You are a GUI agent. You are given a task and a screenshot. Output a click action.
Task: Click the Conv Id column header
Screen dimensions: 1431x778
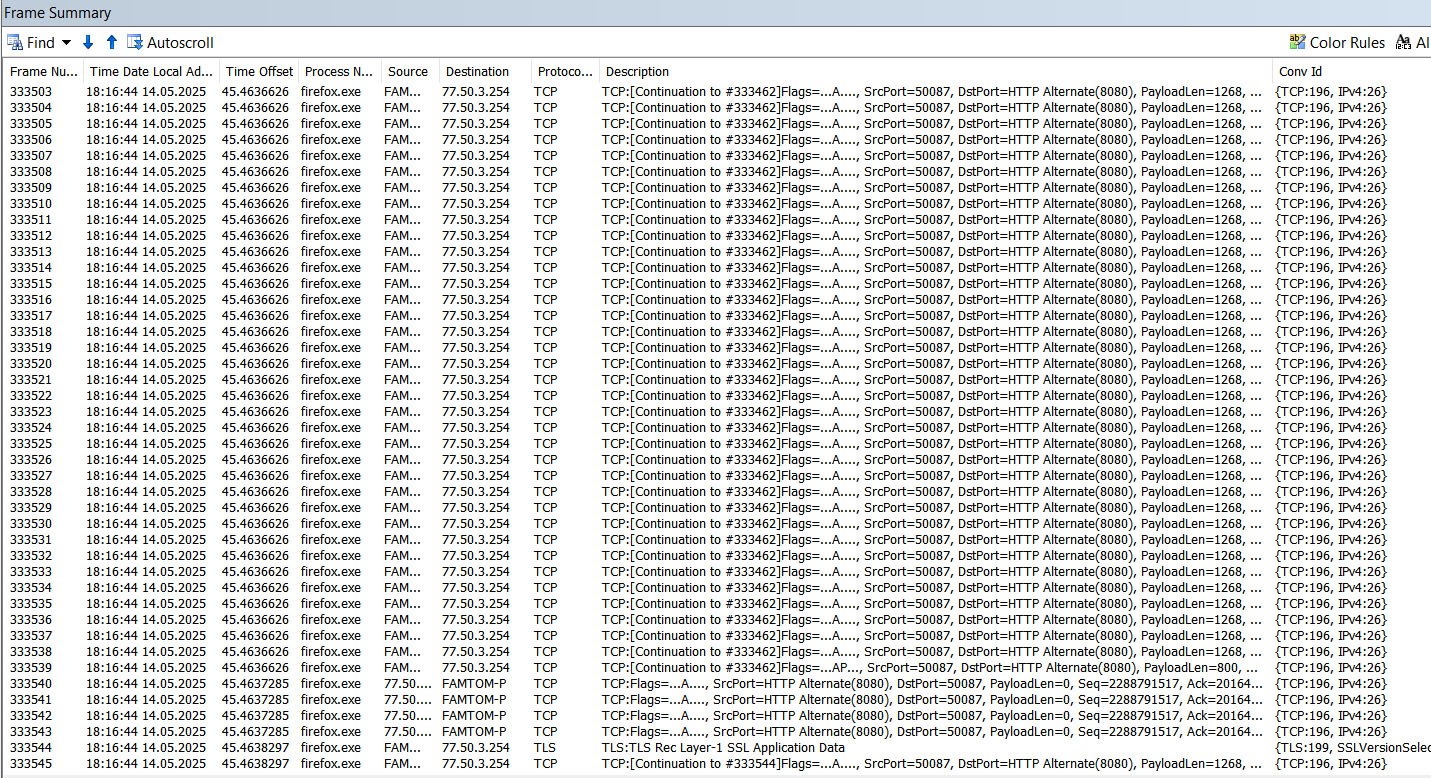click(1350, 71)
